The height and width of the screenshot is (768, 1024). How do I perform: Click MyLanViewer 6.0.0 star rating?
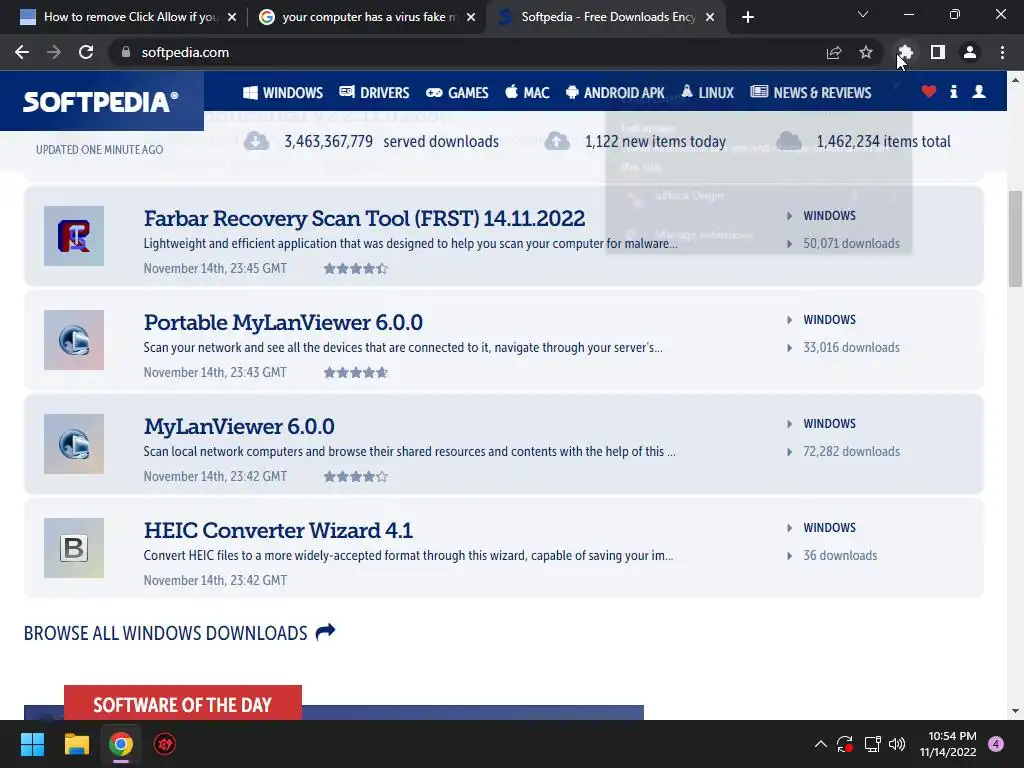[356, 476]
